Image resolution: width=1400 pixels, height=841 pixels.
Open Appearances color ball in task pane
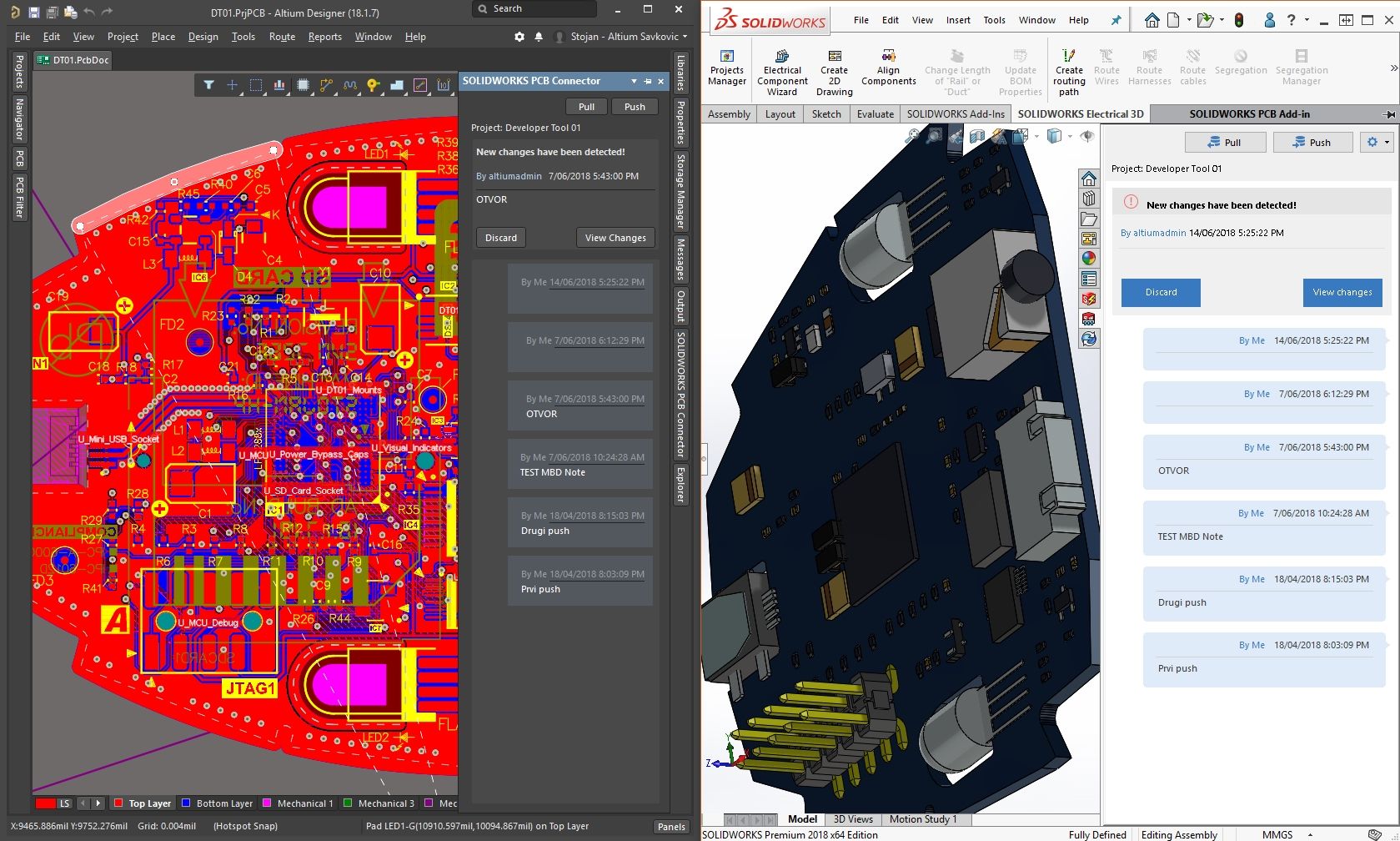pos(1089,259)
